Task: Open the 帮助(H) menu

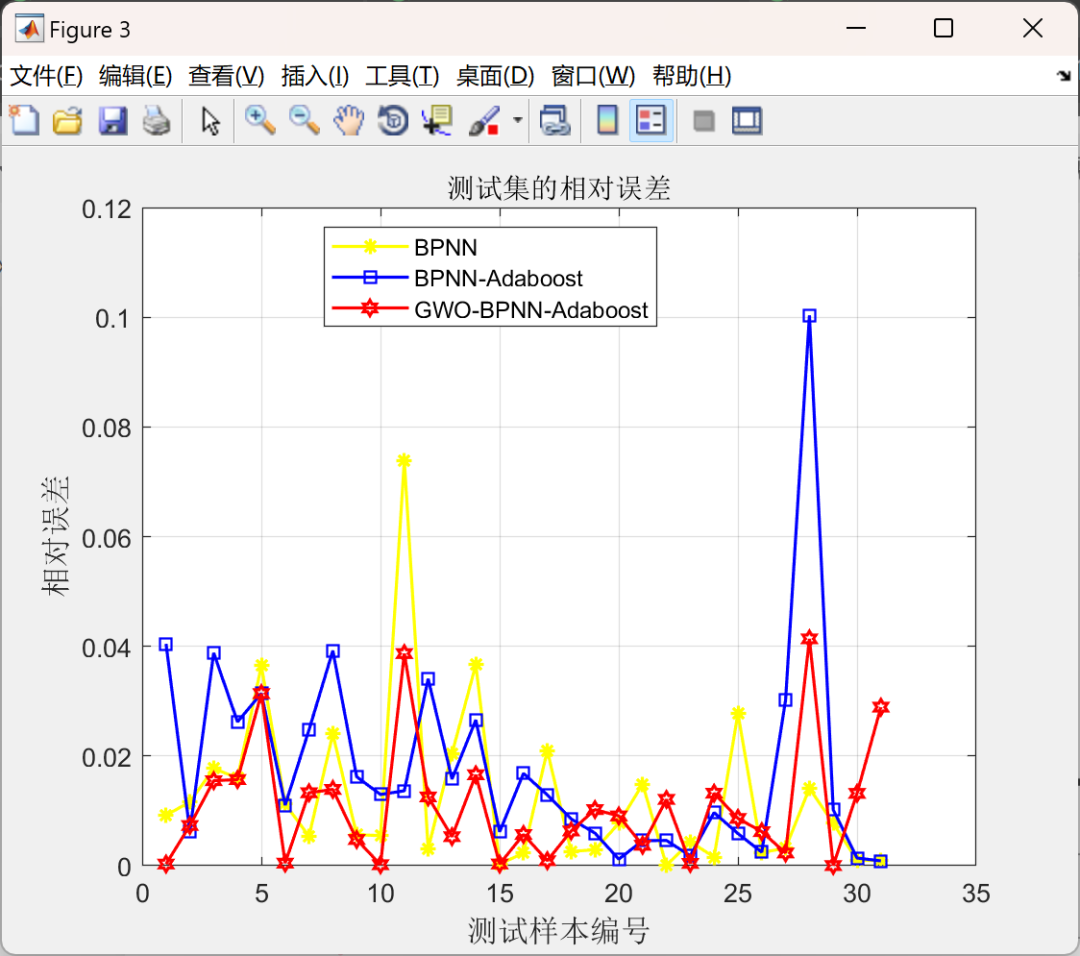Action: (x=692, y=76)
